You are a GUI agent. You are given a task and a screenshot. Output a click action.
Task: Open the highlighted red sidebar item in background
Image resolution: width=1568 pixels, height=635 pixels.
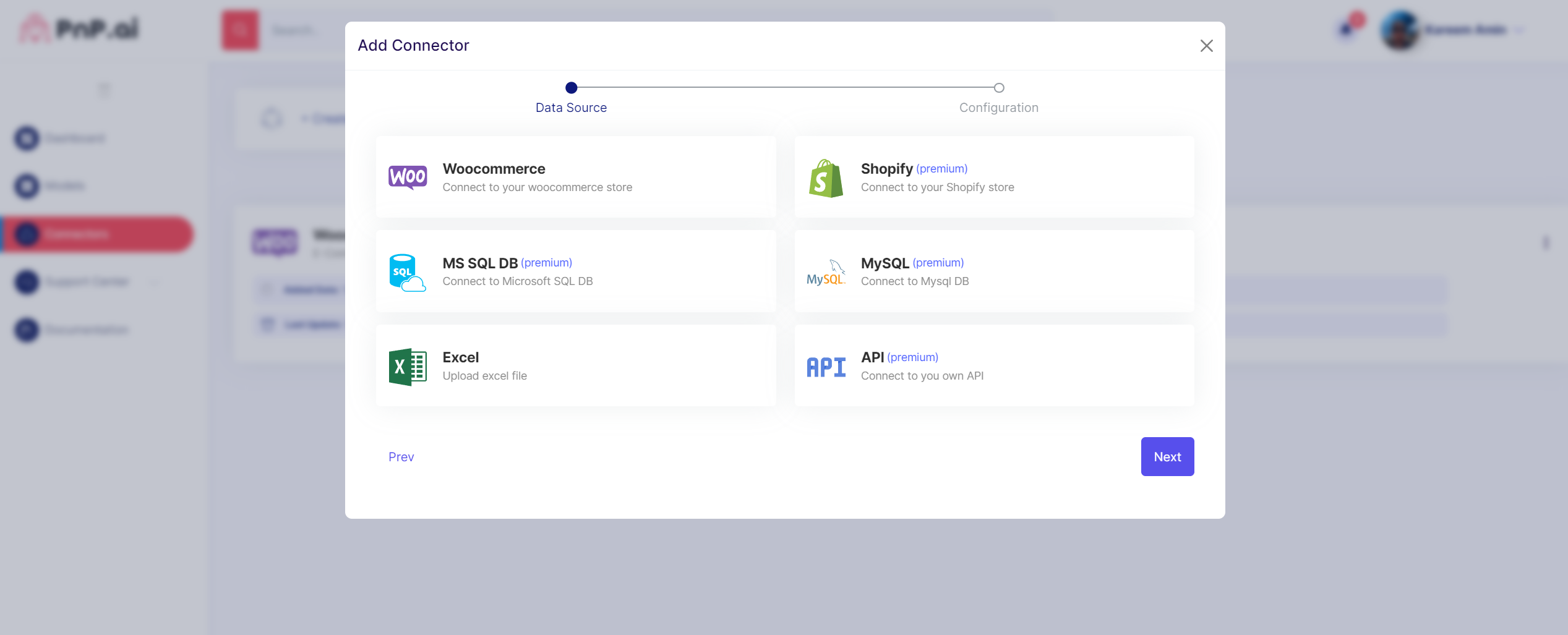click(x=98, y=234)
